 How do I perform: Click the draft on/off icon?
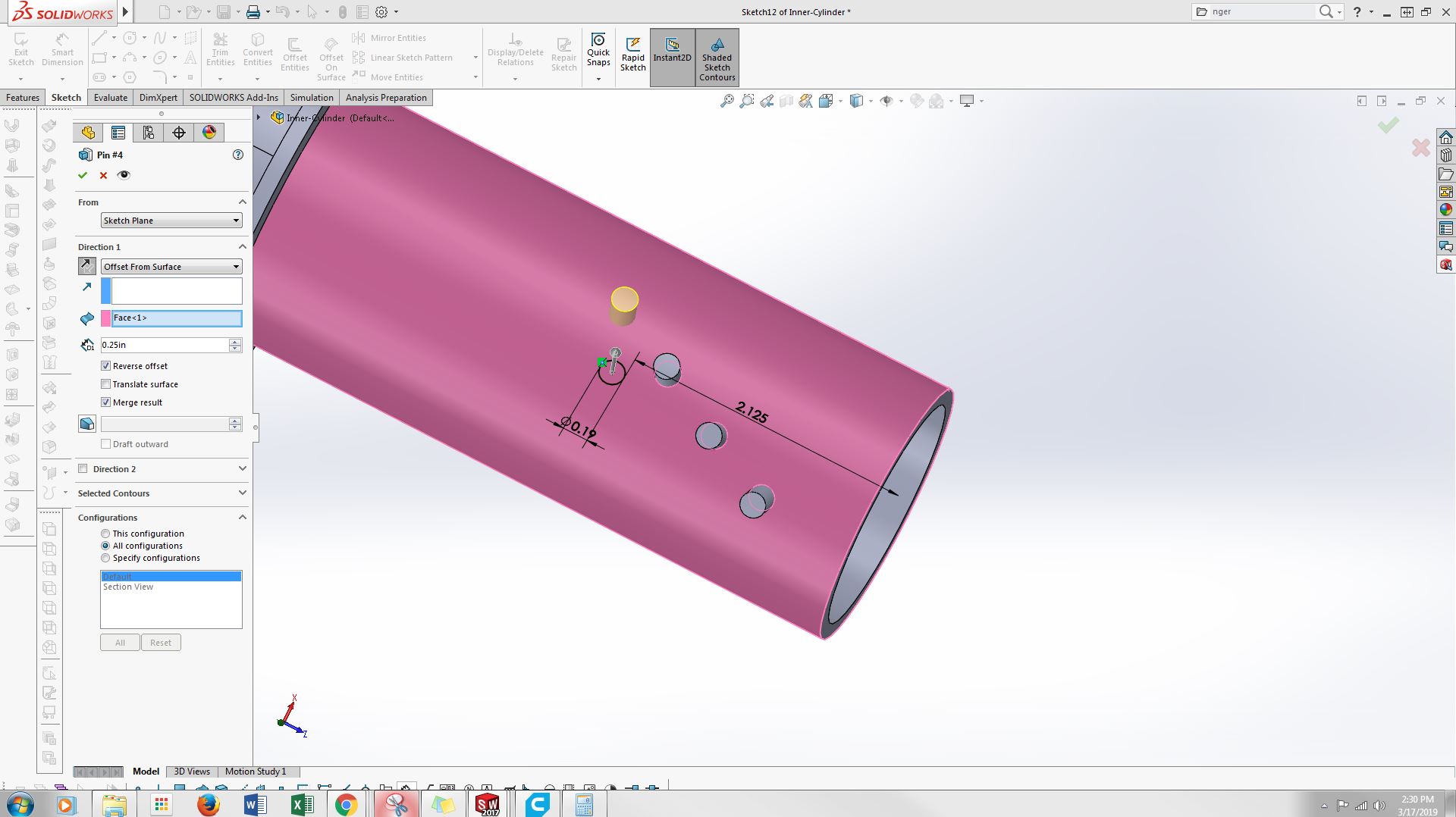pos(87,424)
